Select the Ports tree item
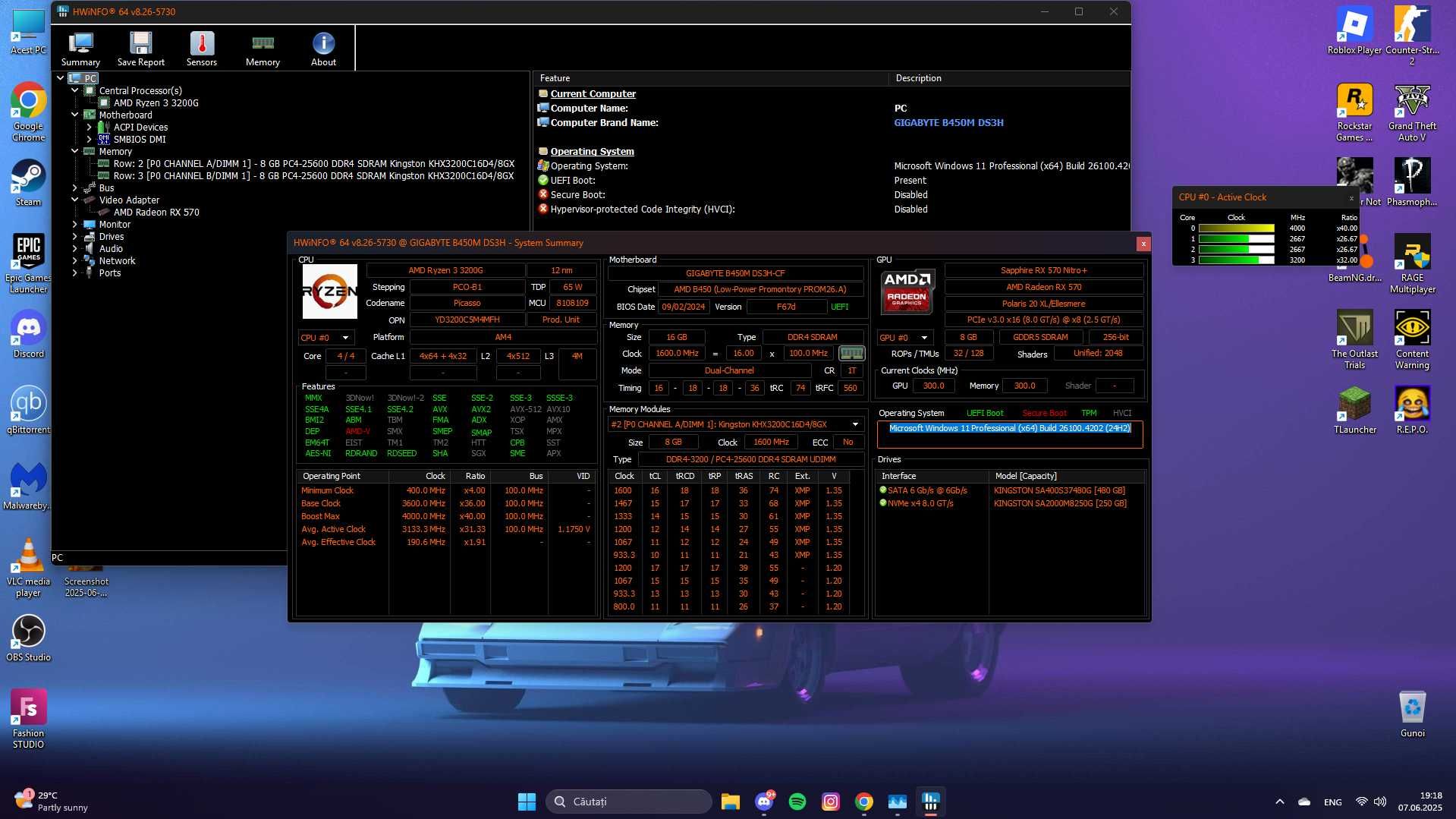The image size is (1456, 819). 110,272
